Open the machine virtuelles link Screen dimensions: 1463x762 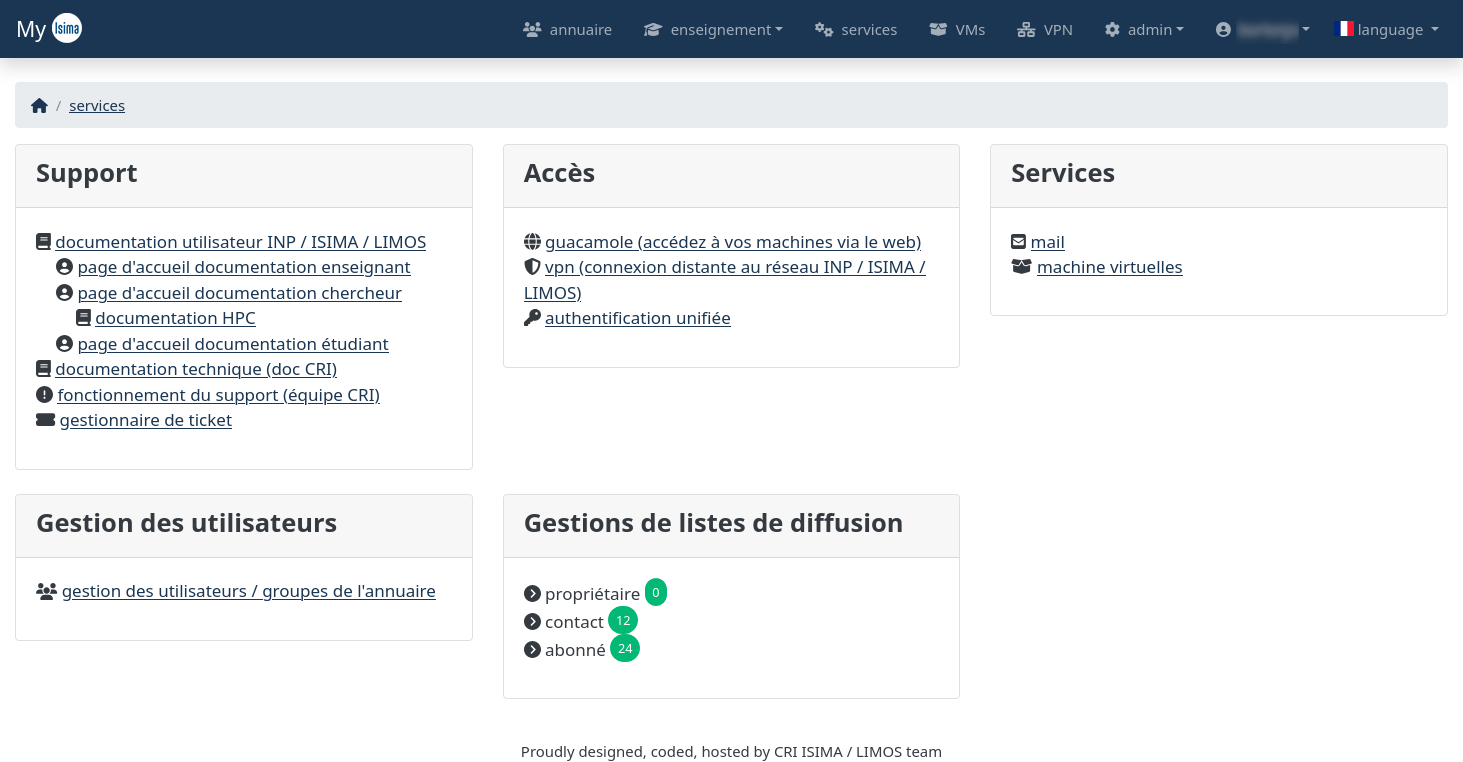(x=1109, y=267)
